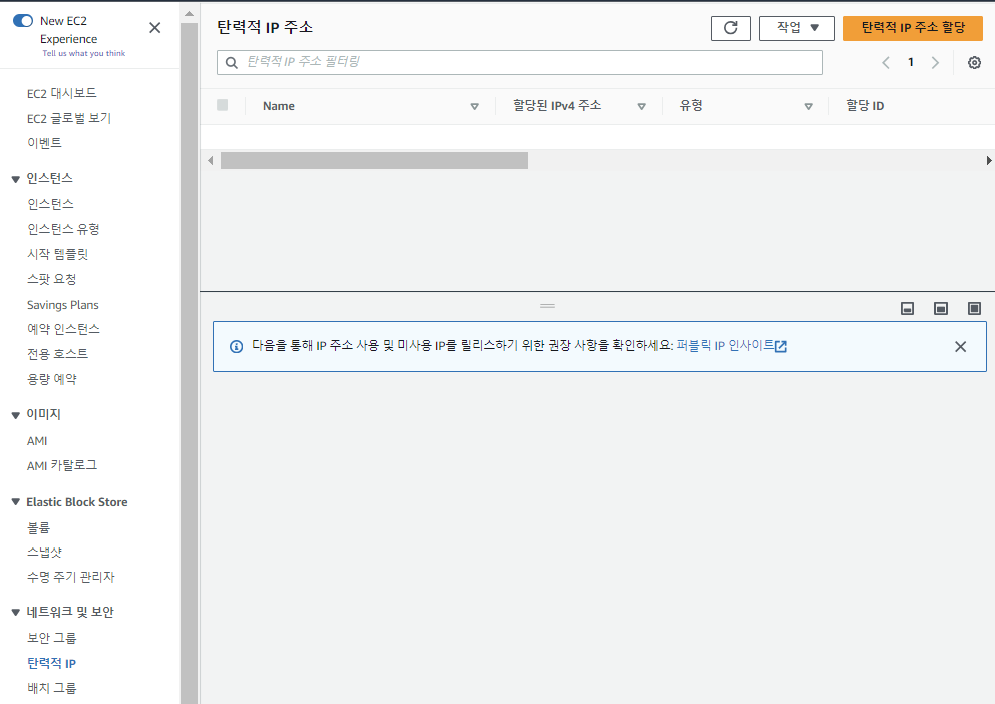The width and height of the screenshot is (995, 704).
Task: Sort by 할당된 IPv4 주소 column arrow
Action: (642, 107)
